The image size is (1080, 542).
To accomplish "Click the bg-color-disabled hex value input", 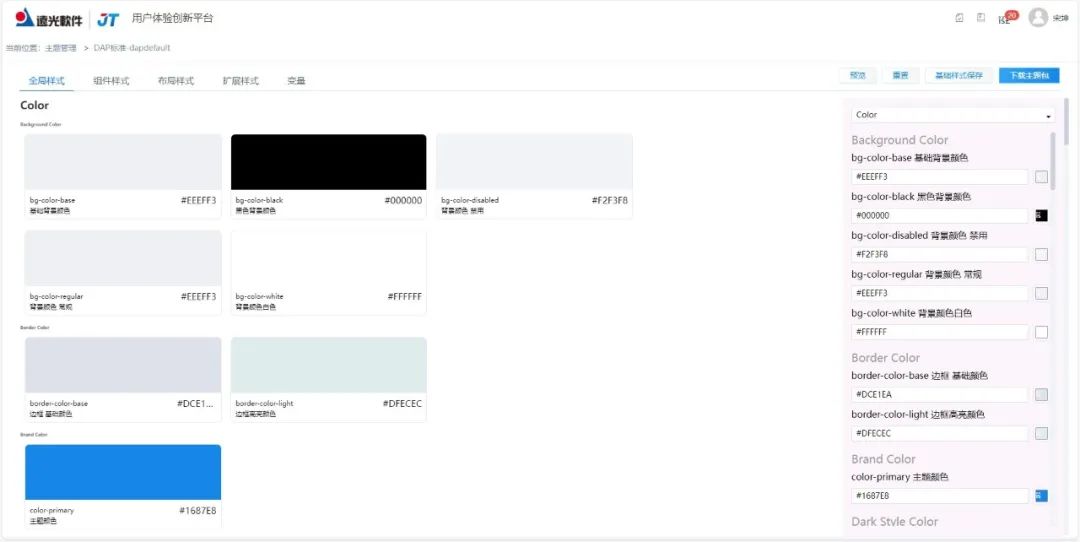I will coord(939,255).
